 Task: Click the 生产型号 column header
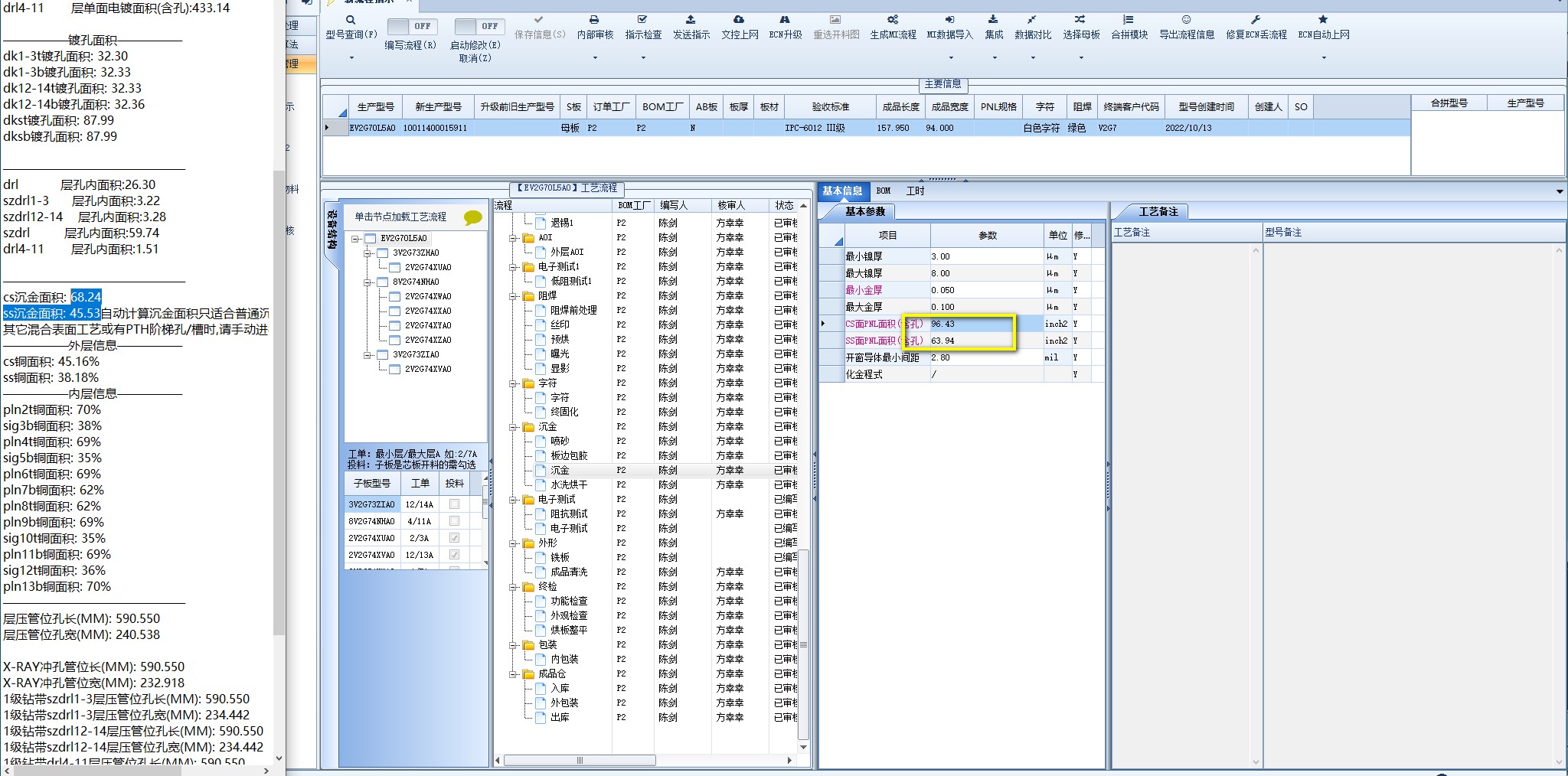375,107
